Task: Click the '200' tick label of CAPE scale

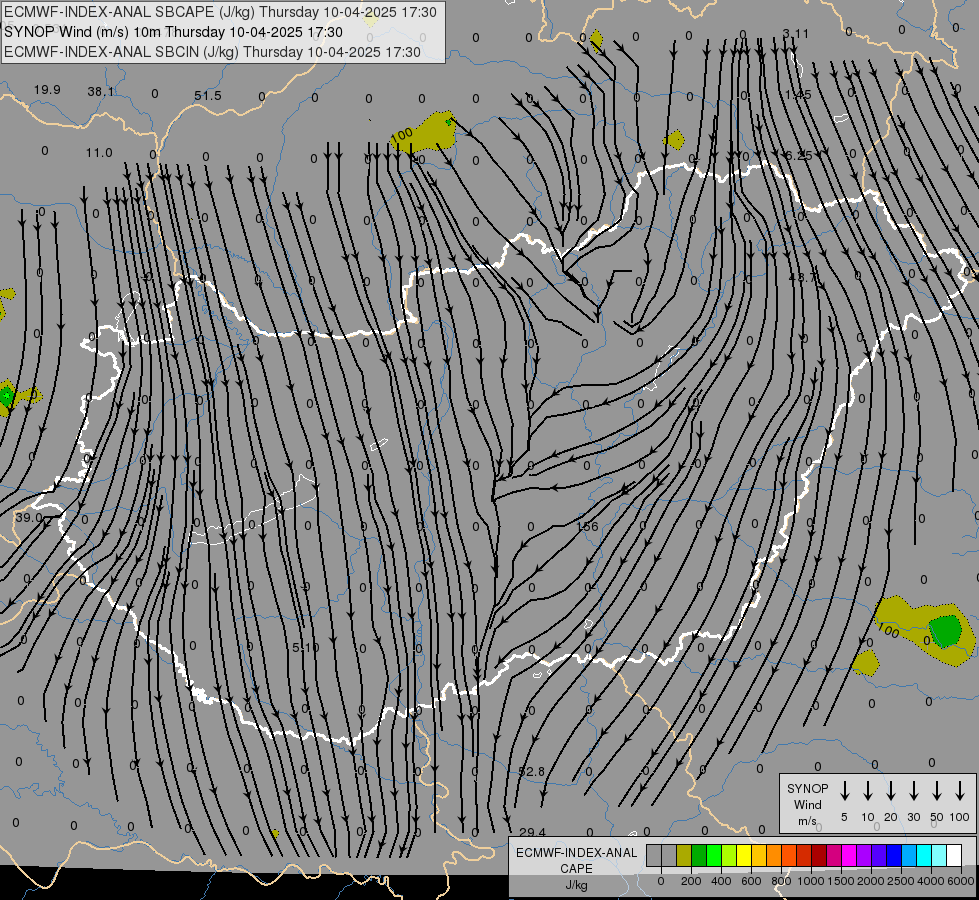Action: click(691, 881)
